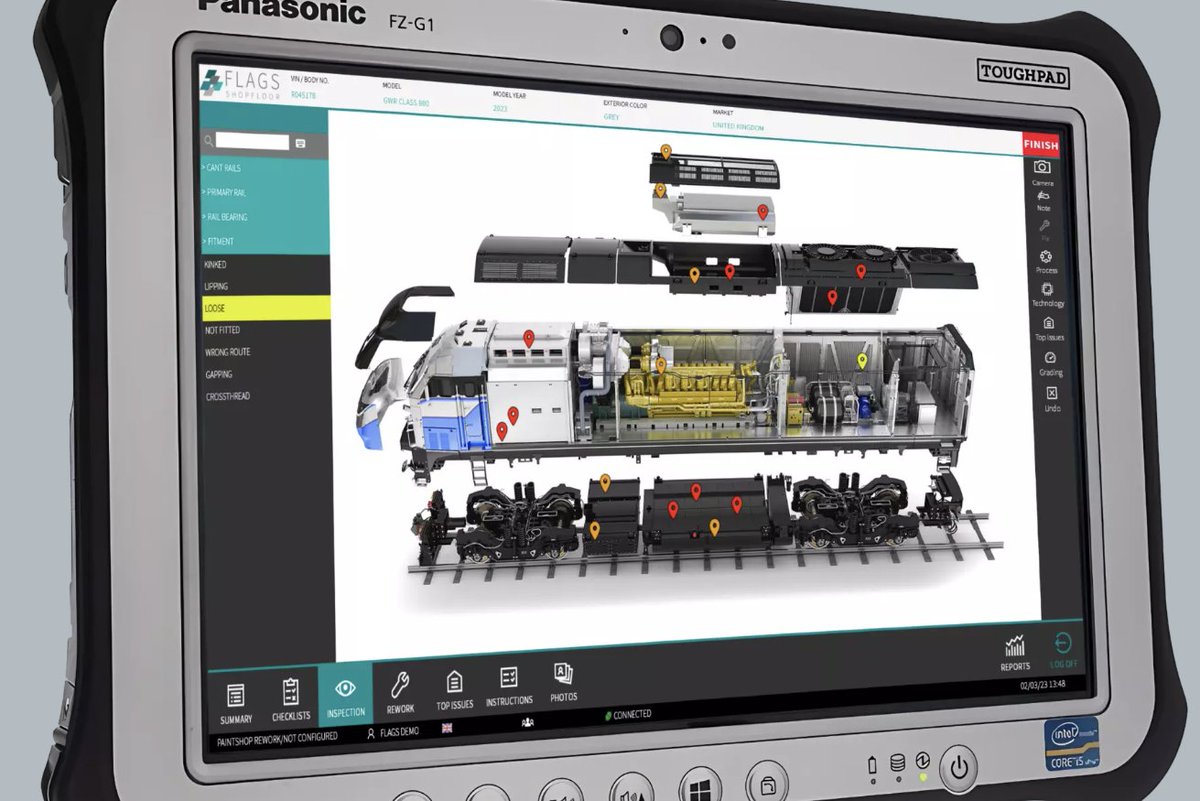Switch to the Checklists tab
The width and height of the screenshot is (1200, 801).
click(291, 699)
